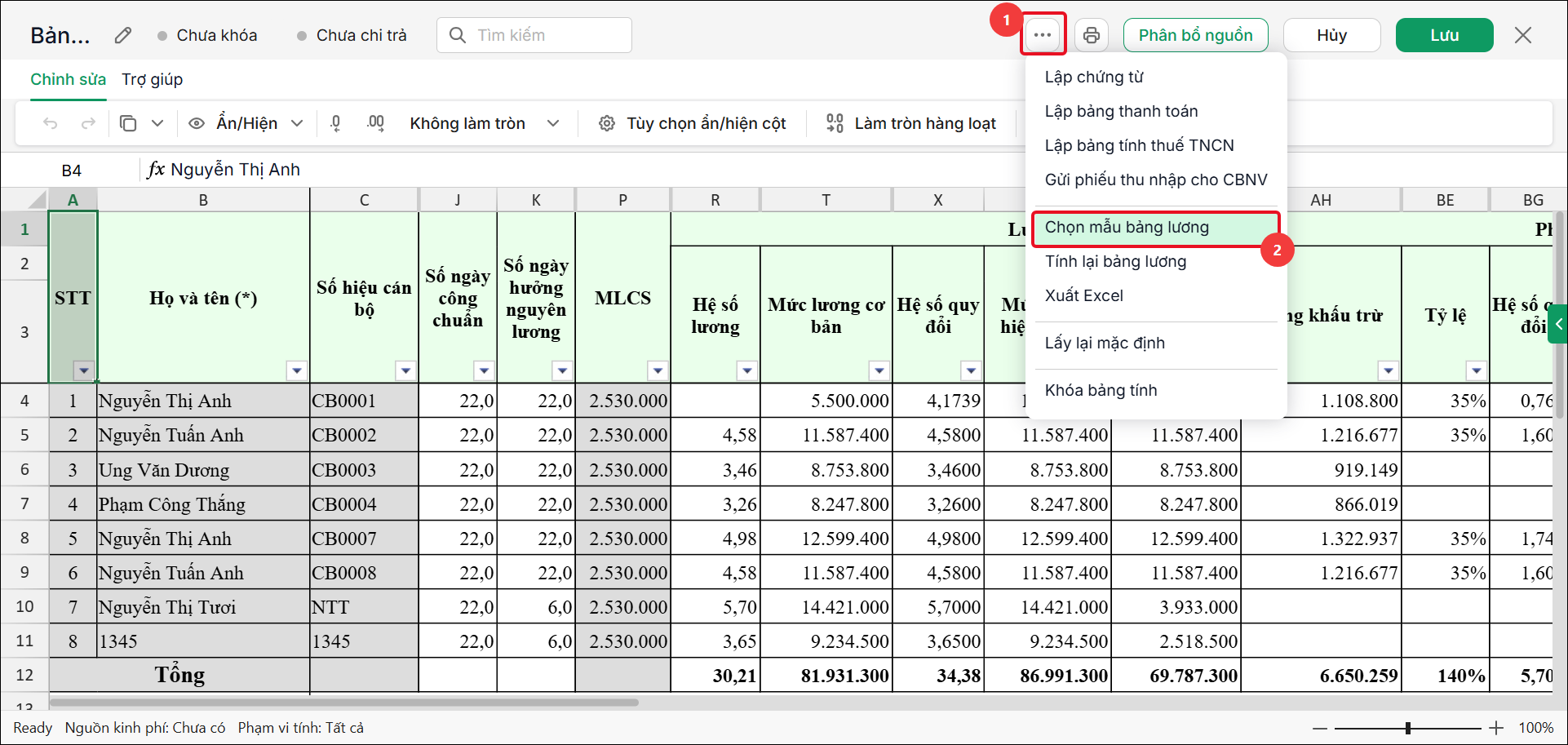Select column B header
Viewport: 1568px width, 745px height.
point(203,200)
